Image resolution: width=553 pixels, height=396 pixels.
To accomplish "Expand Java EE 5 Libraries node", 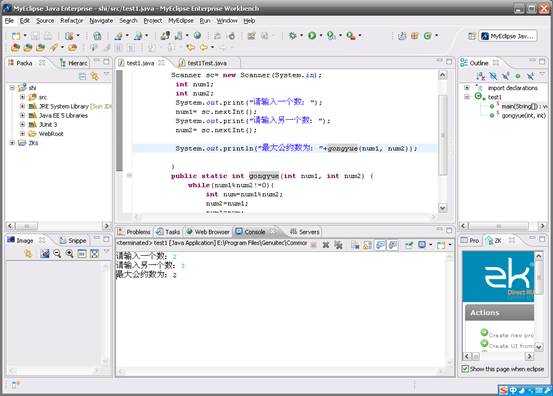I will click(x=23, y=115).
